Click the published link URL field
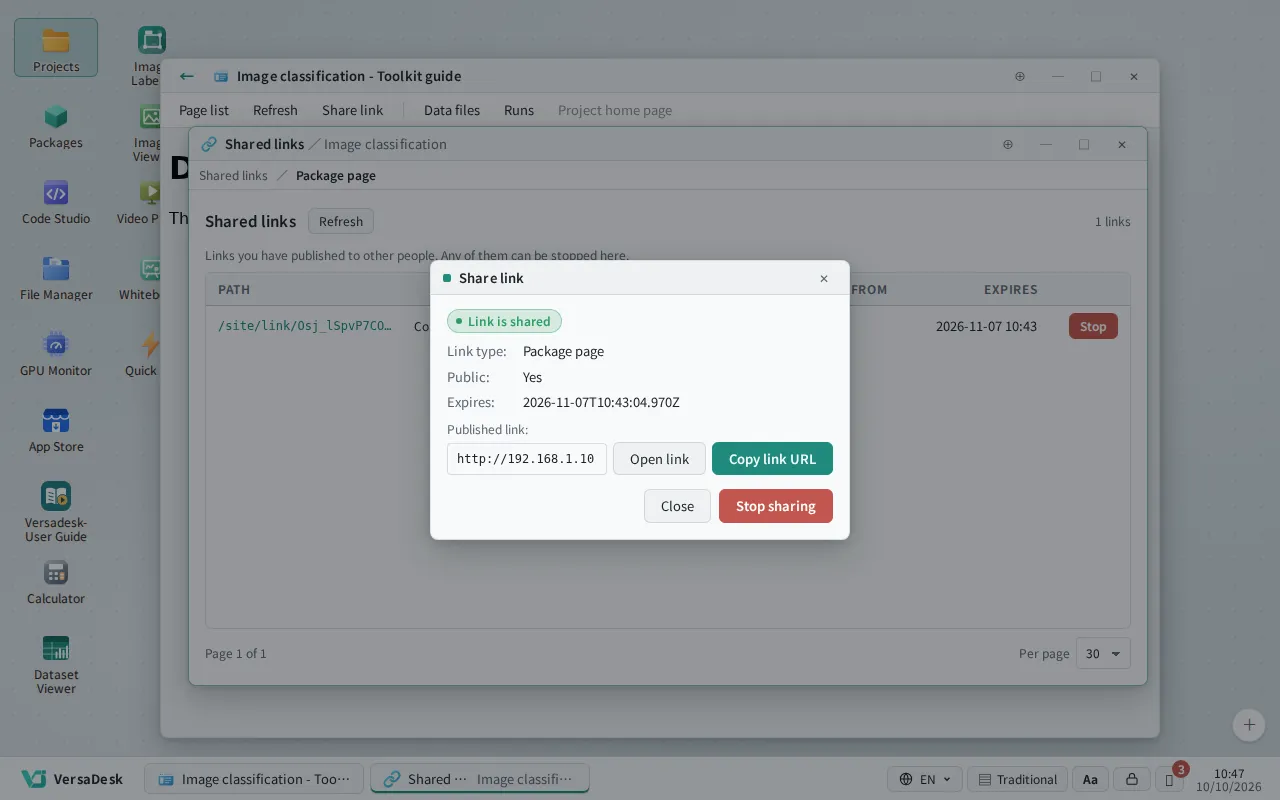Image resolution: width=1280 pixels, height=800 pixels. point(527,459)
